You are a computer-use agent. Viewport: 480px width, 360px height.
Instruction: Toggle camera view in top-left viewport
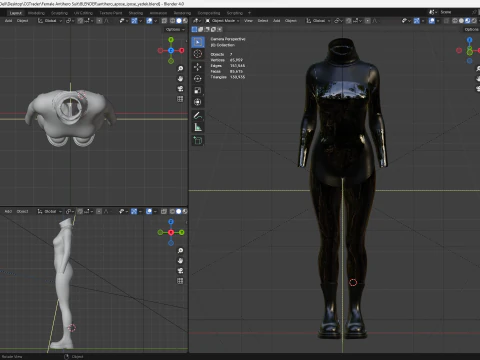[180, 89]
